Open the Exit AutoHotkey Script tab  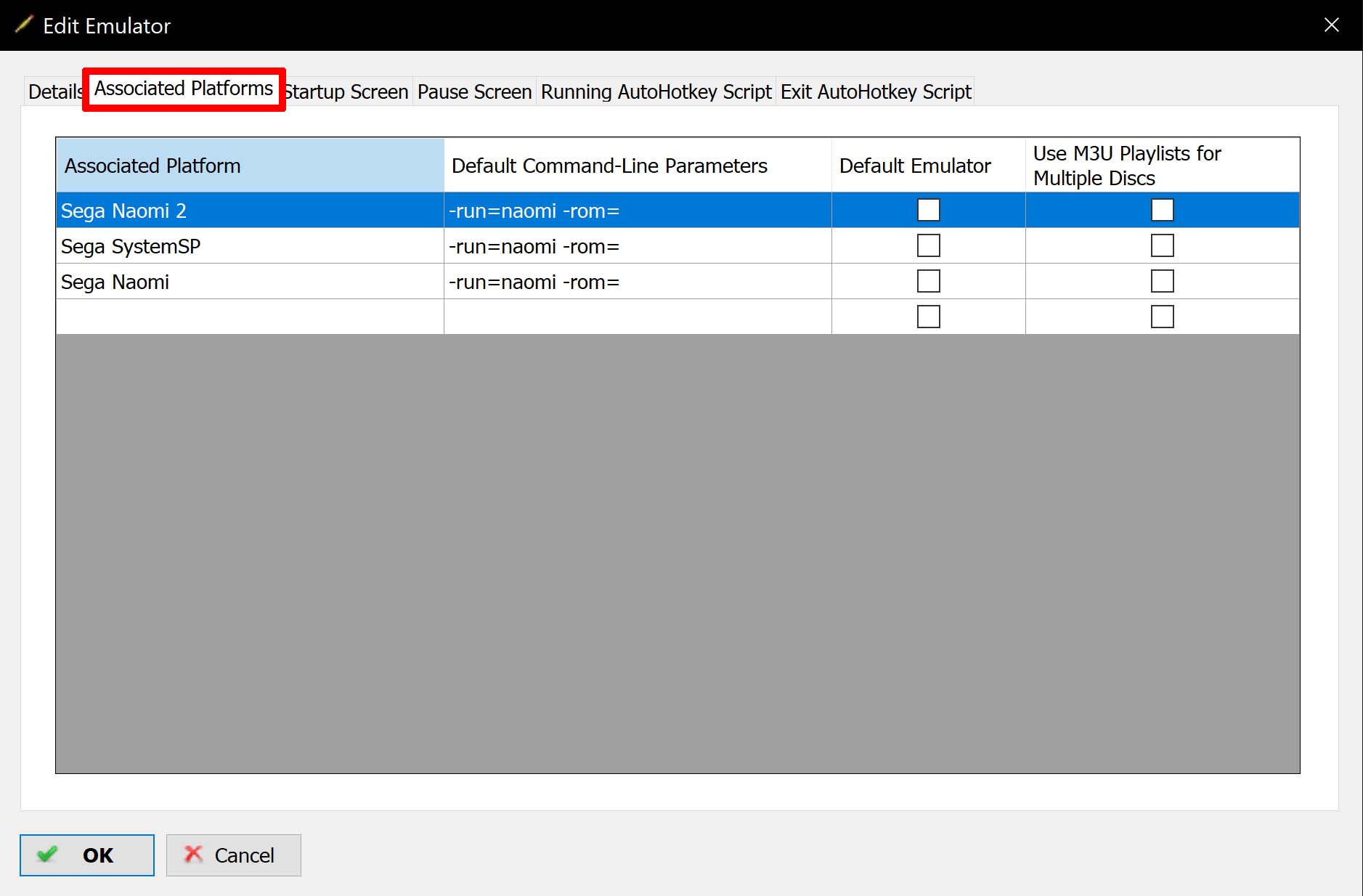875,91
